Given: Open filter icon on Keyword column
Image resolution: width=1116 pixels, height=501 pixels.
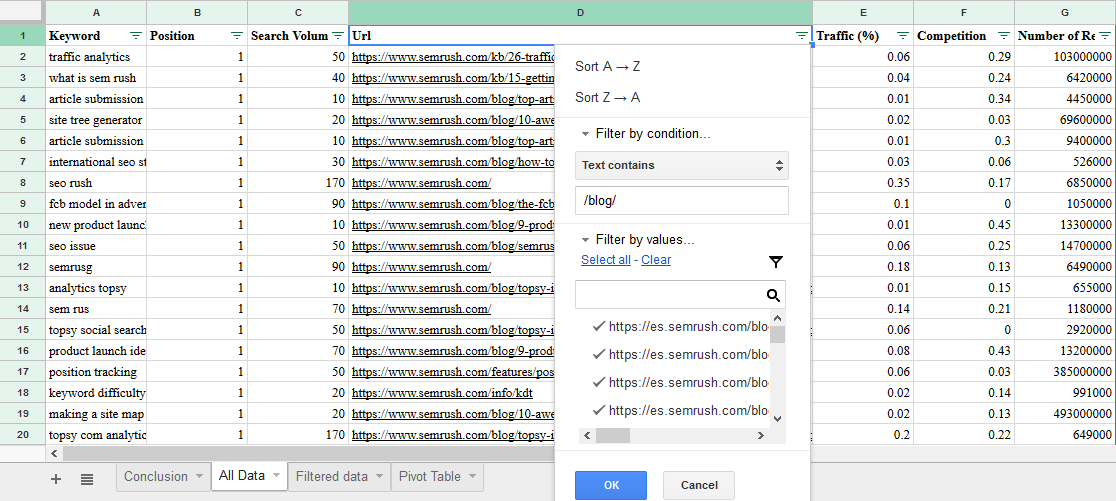Looking at the screenshot, I should point(135,36).
